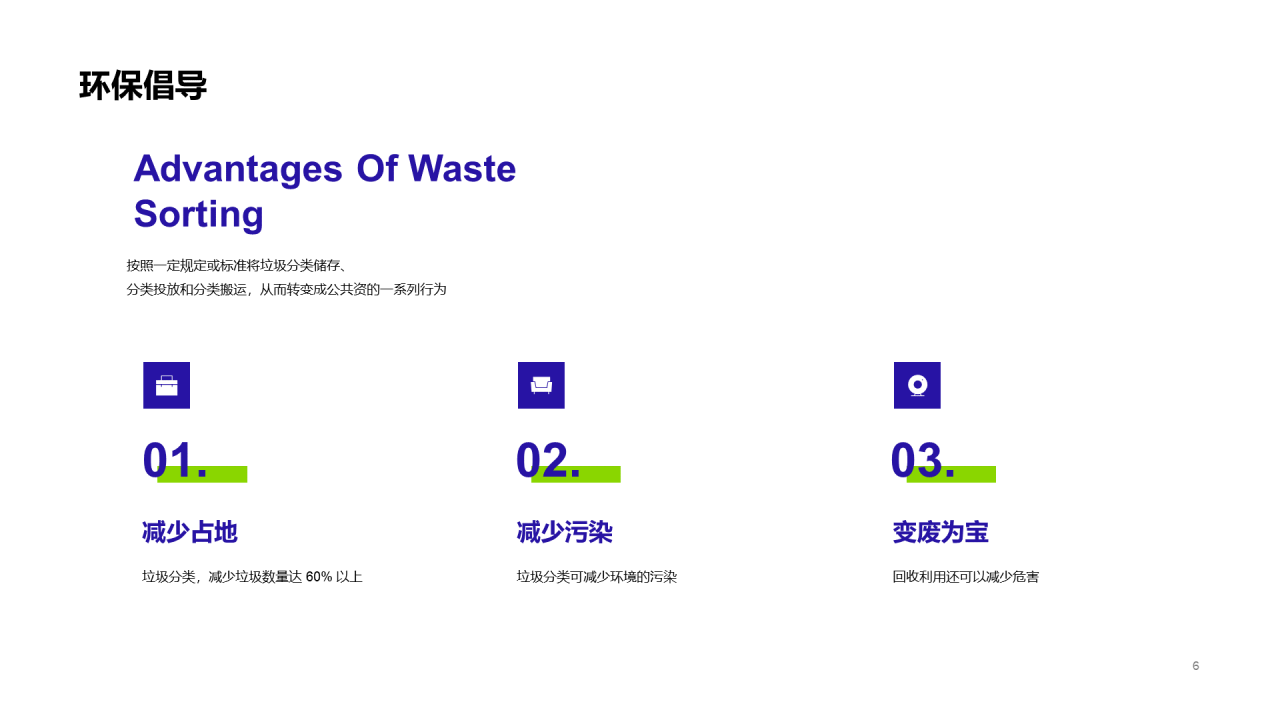
Task: Click the webcam icon above 03.
Action: 917,385
